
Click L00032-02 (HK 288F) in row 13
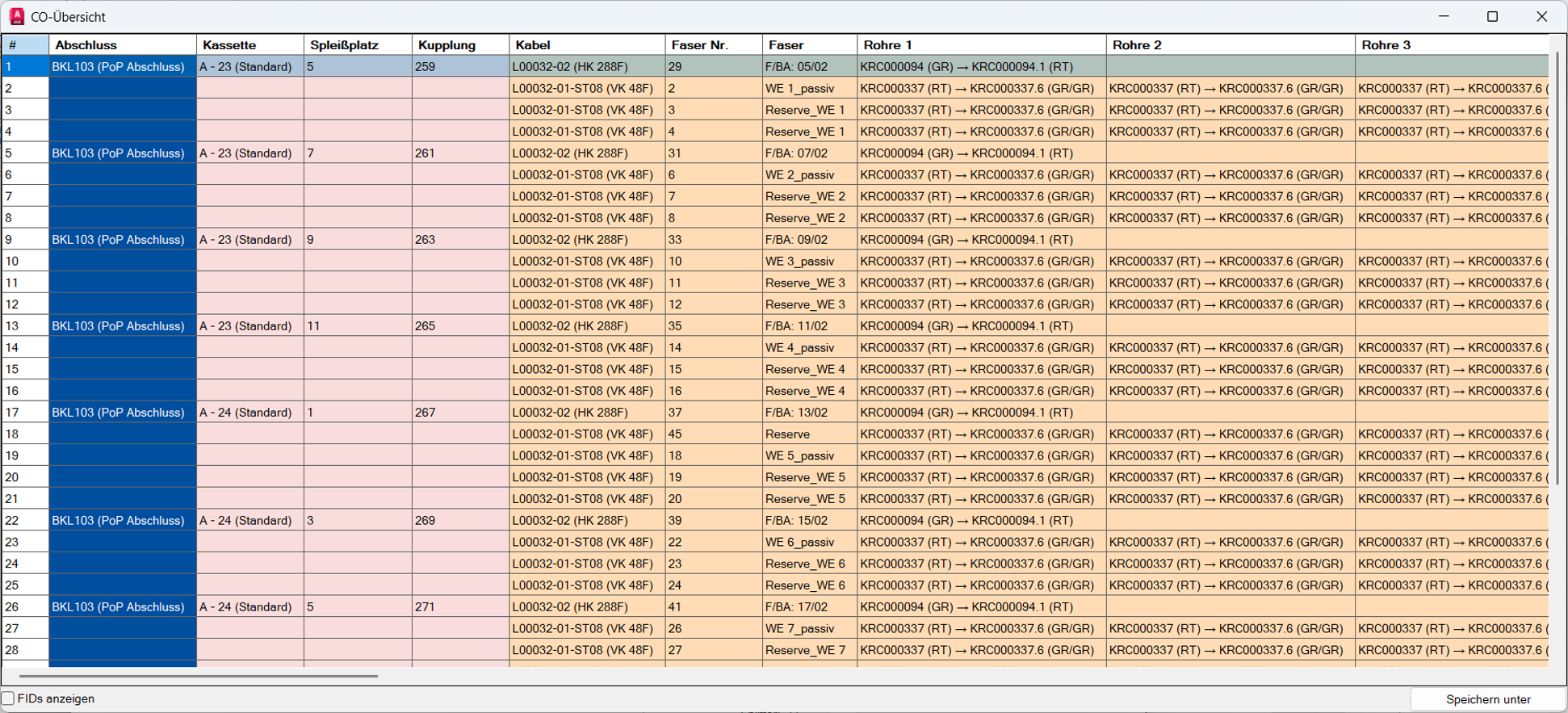(587, 326)
